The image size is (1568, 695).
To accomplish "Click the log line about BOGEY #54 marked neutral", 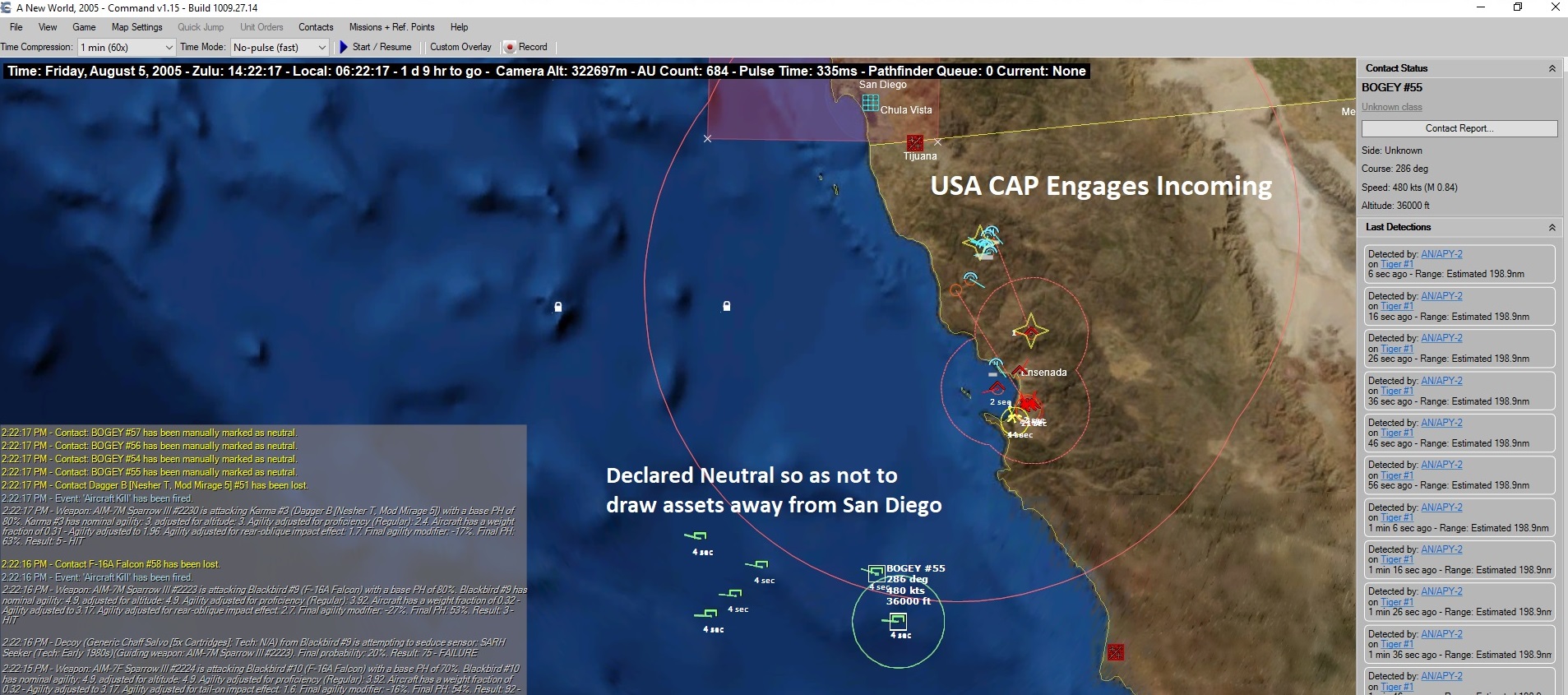I will 149,459.
